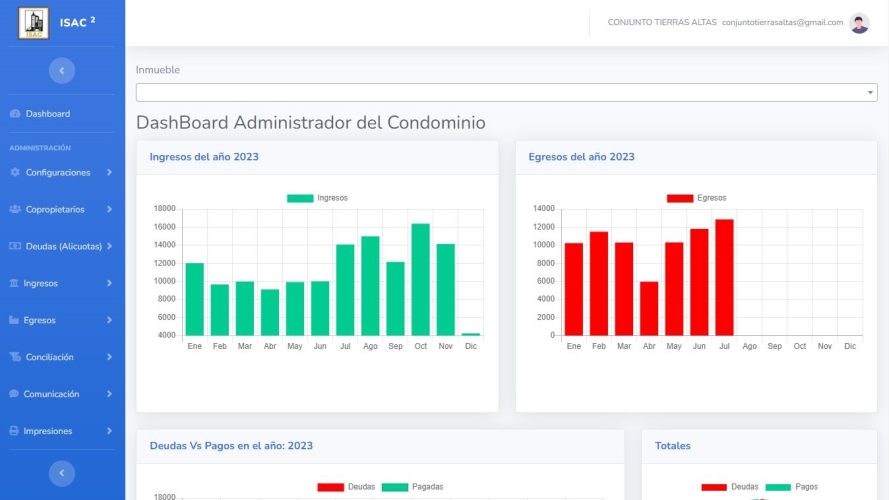Click the Inmueble select field
Screen dimensions: 889x500
(x=506, y=92)
